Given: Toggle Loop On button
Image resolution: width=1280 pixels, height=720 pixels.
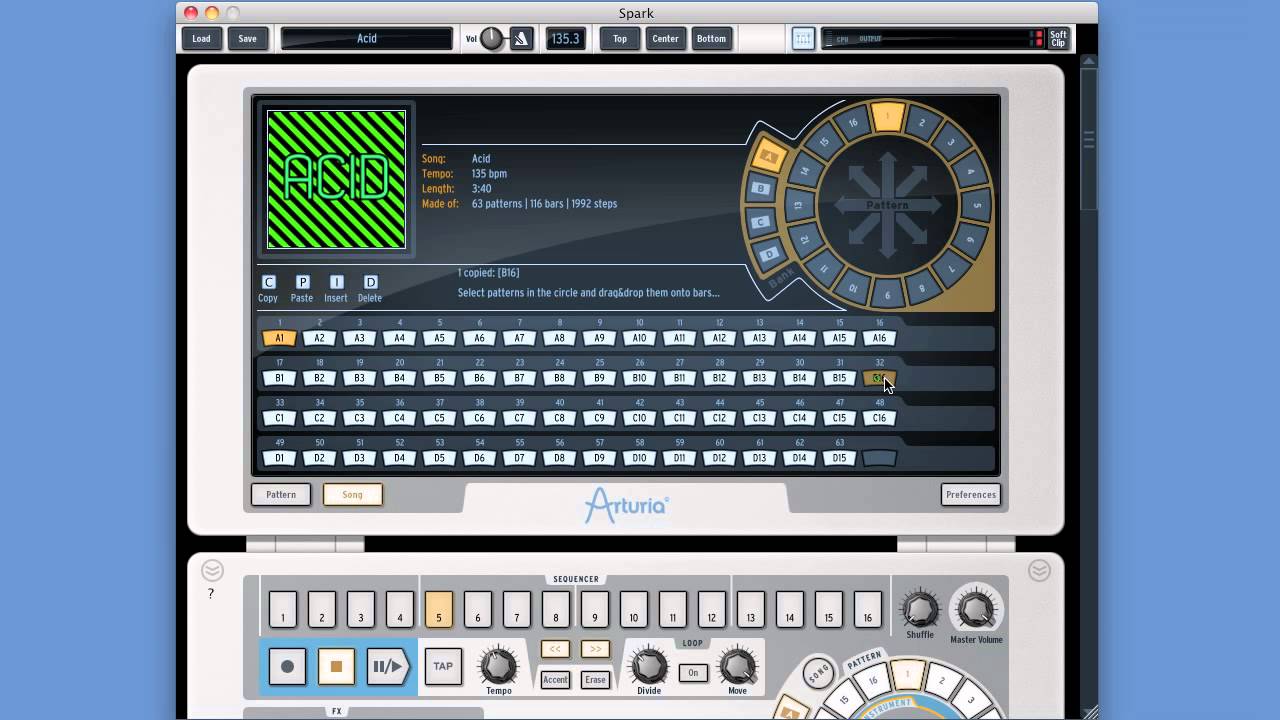Looking at the screenshot, I should tap(693, 673).
